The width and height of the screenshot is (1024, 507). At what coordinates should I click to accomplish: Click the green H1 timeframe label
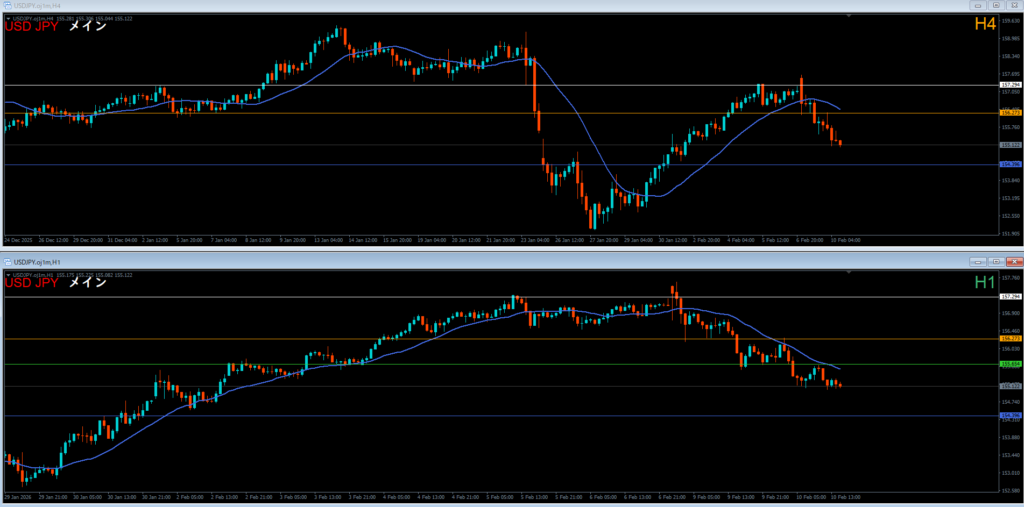click(x=985, y=283)
